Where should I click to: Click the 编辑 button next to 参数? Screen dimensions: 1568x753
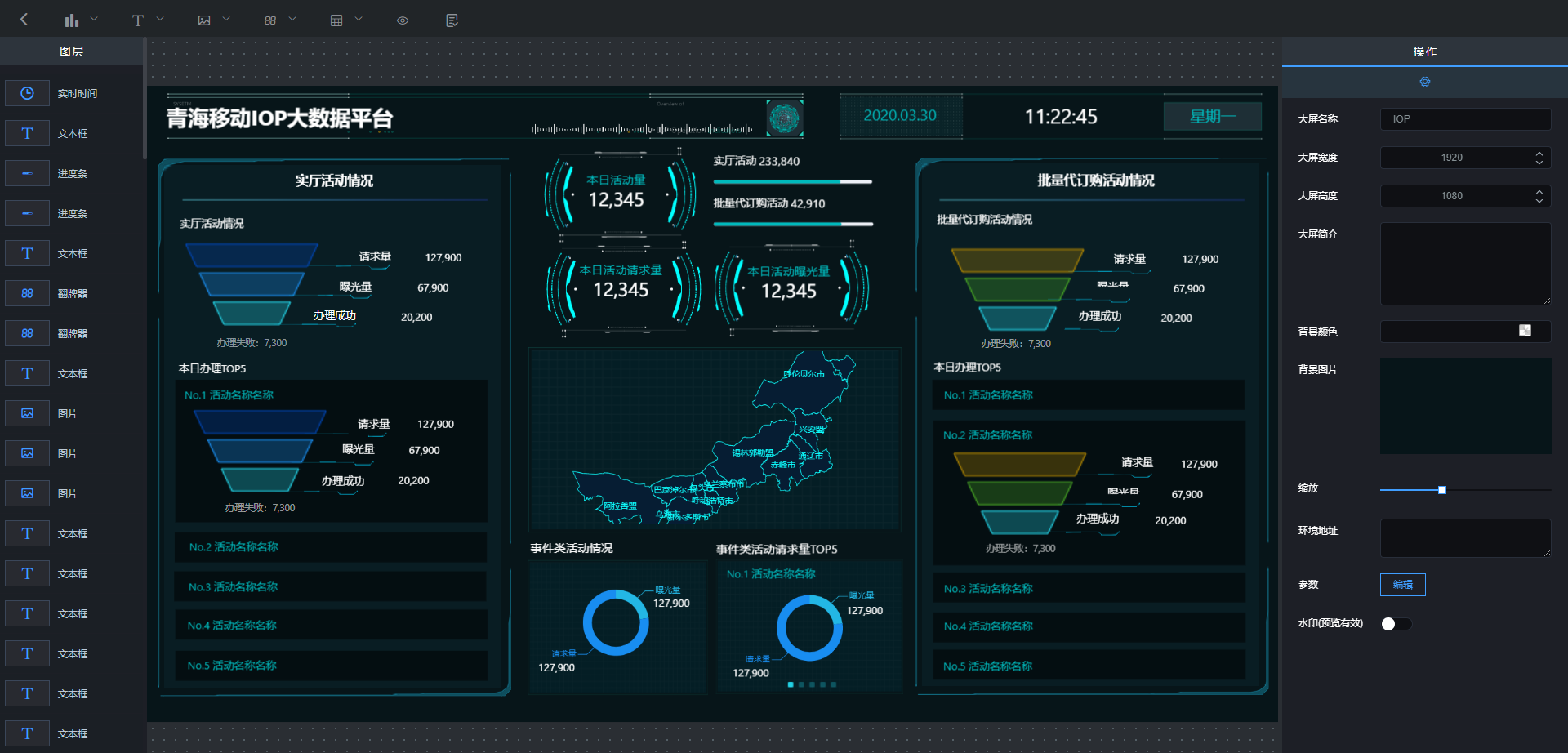(1403, 585)
